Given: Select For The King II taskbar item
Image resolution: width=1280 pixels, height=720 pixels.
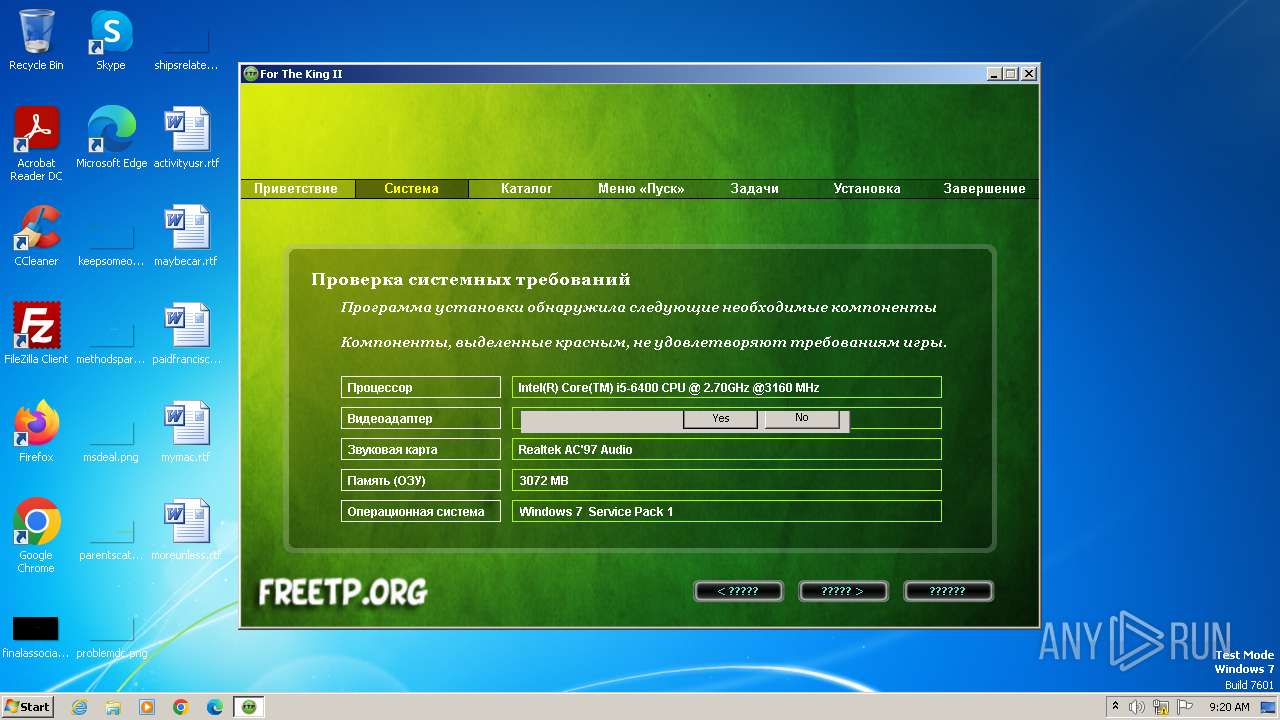Looking at the screenshot, I should tap(249, 707).
